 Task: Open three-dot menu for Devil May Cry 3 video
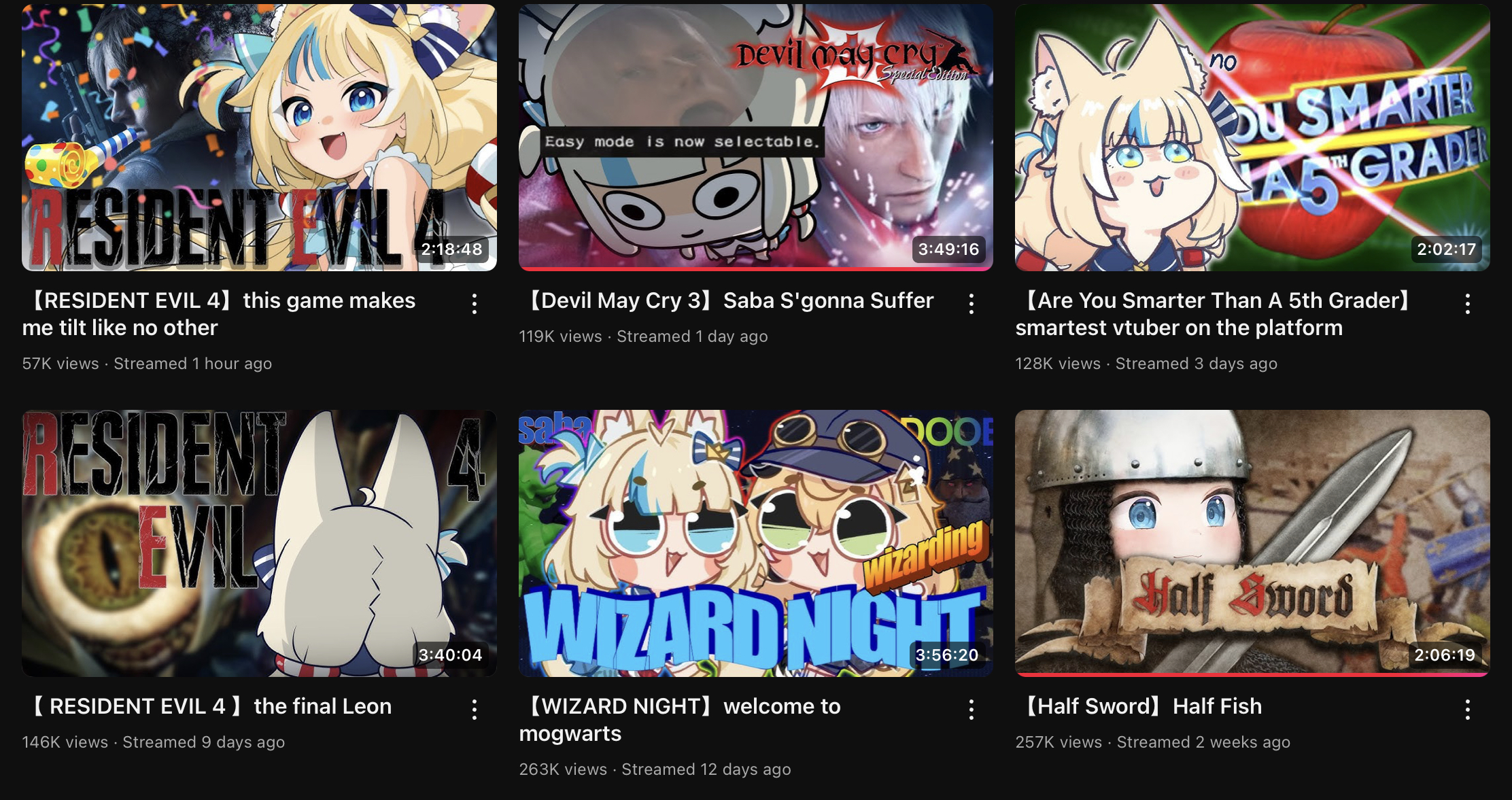click(972, 304)
